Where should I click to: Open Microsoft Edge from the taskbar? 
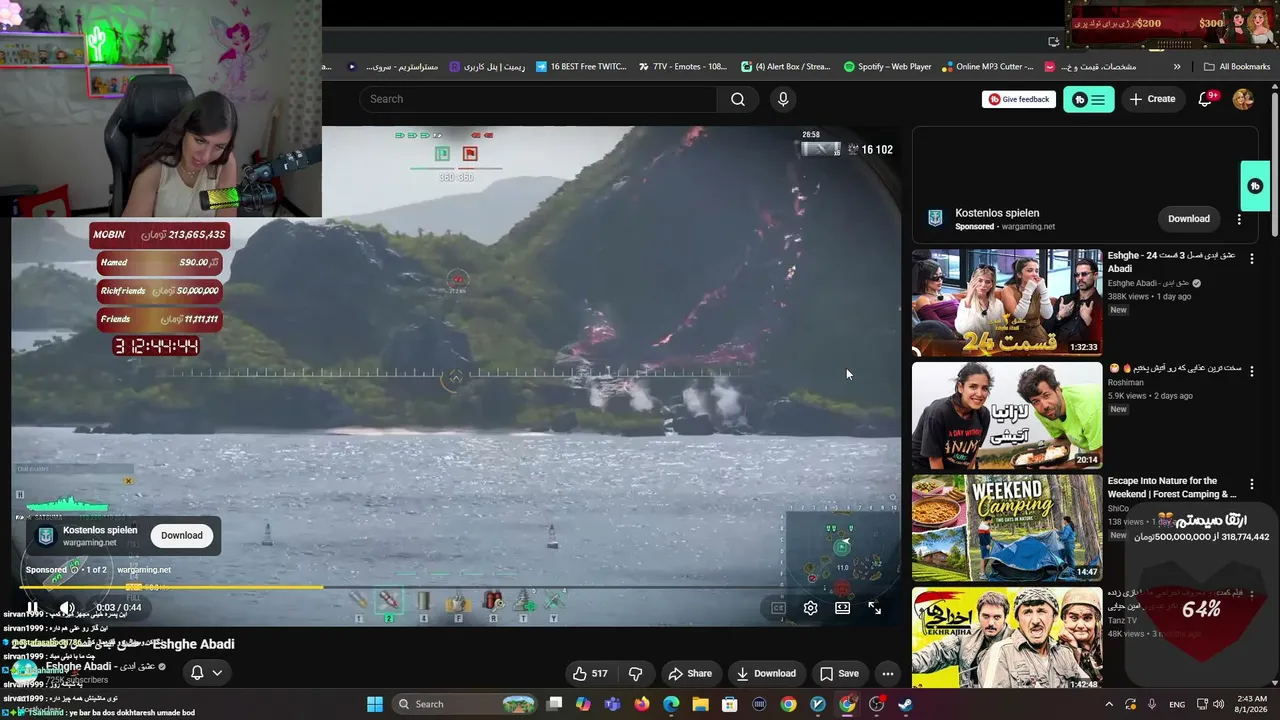pos(671,704)
